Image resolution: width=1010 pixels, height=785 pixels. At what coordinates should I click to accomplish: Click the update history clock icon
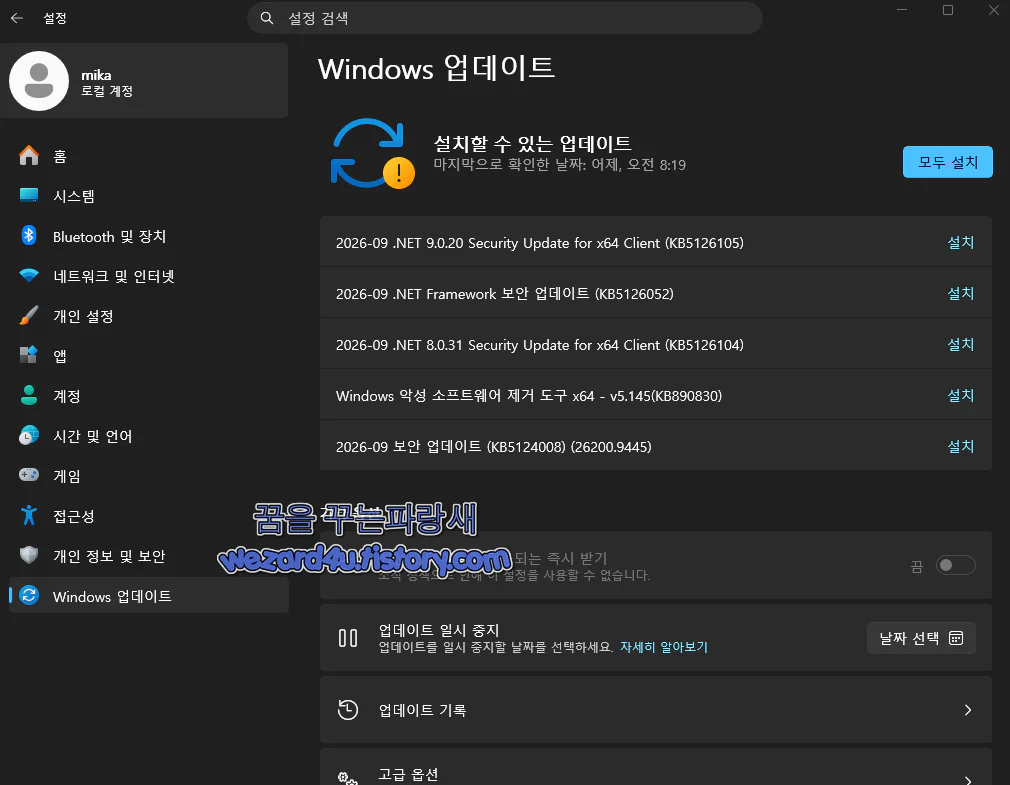tap(348, 710)
